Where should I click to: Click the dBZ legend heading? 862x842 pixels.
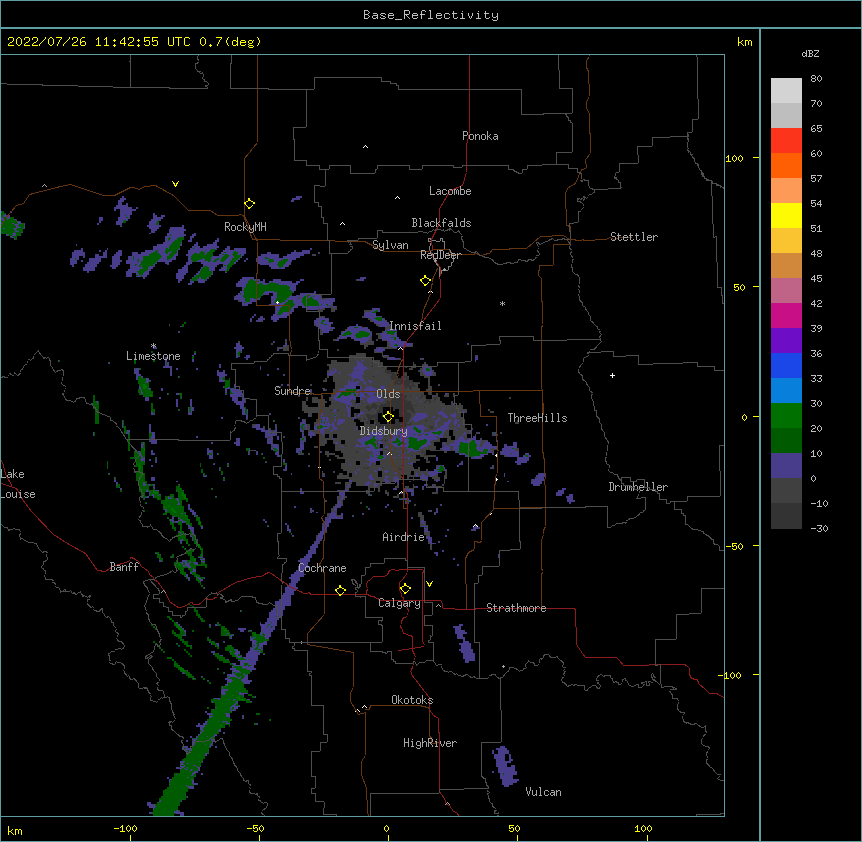pyautogui.click(x=810, y=53)
